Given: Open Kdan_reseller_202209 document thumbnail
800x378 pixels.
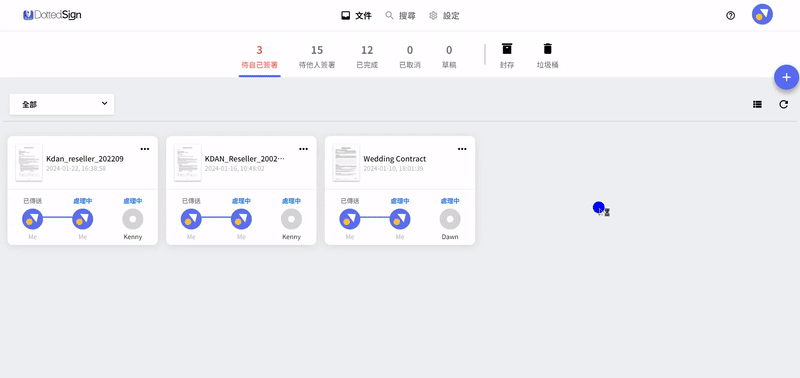Looking at the screenshot, I should point(29,163).
